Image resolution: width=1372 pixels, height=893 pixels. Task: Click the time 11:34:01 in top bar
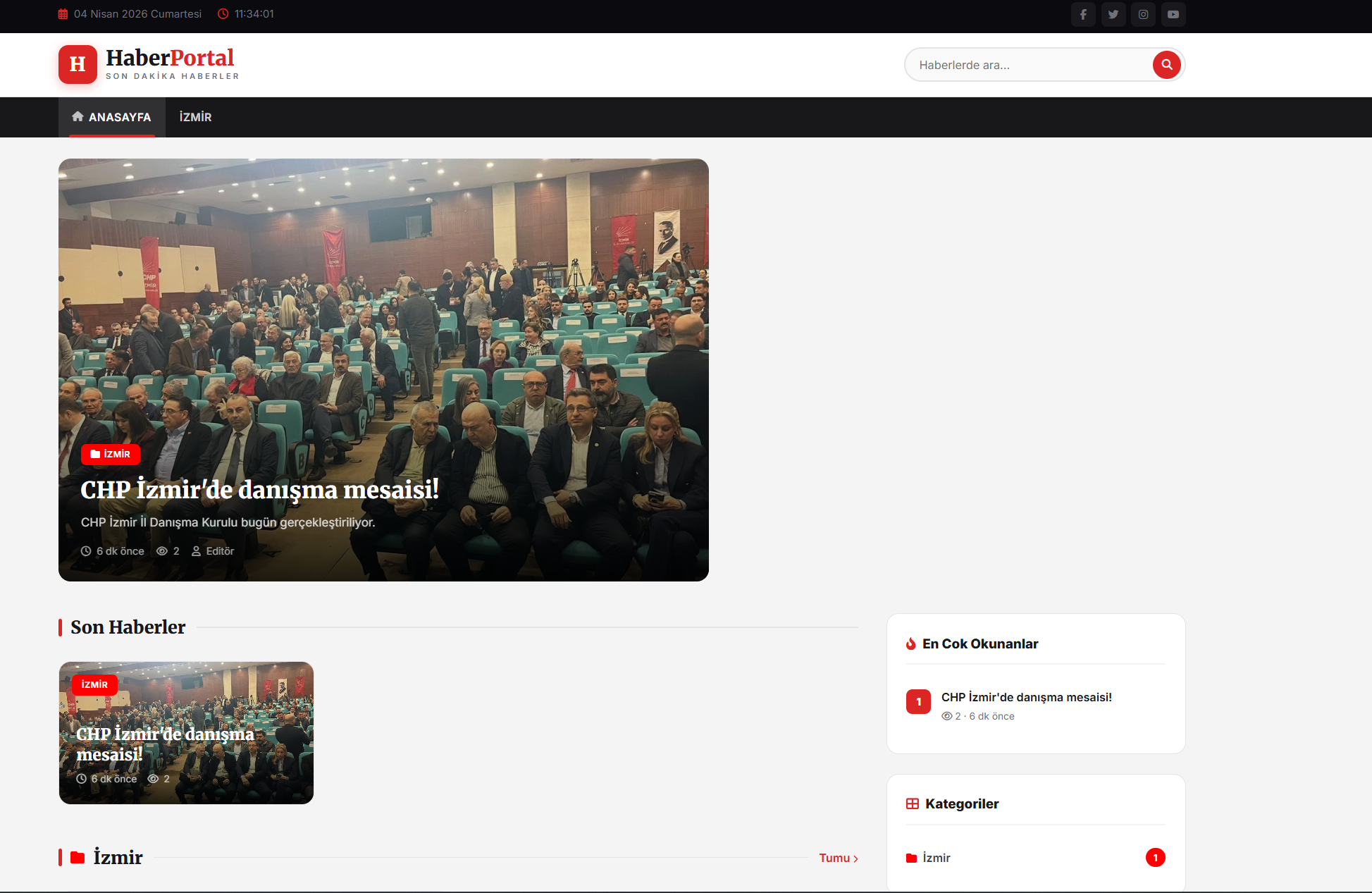click(x=254, y=14)
